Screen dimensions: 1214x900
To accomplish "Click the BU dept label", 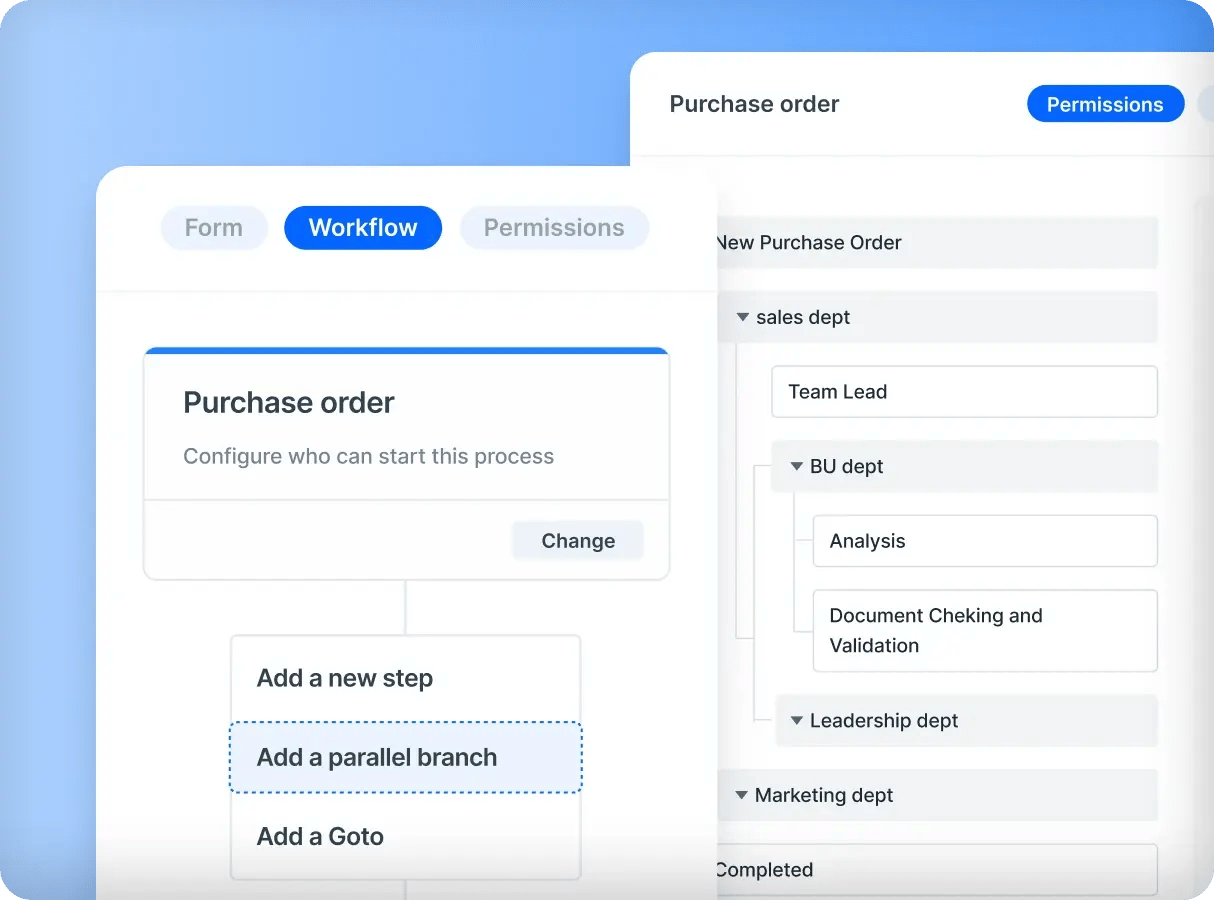I will click(x=847, y=467).
